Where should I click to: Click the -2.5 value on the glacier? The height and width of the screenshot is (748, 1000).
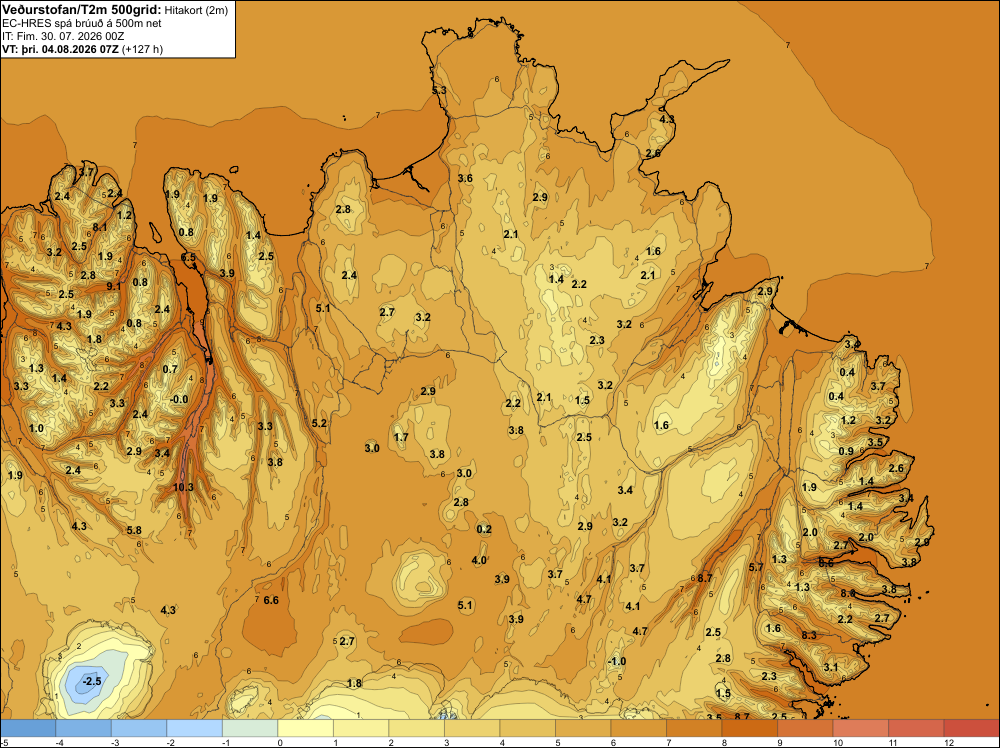point(92,681)
